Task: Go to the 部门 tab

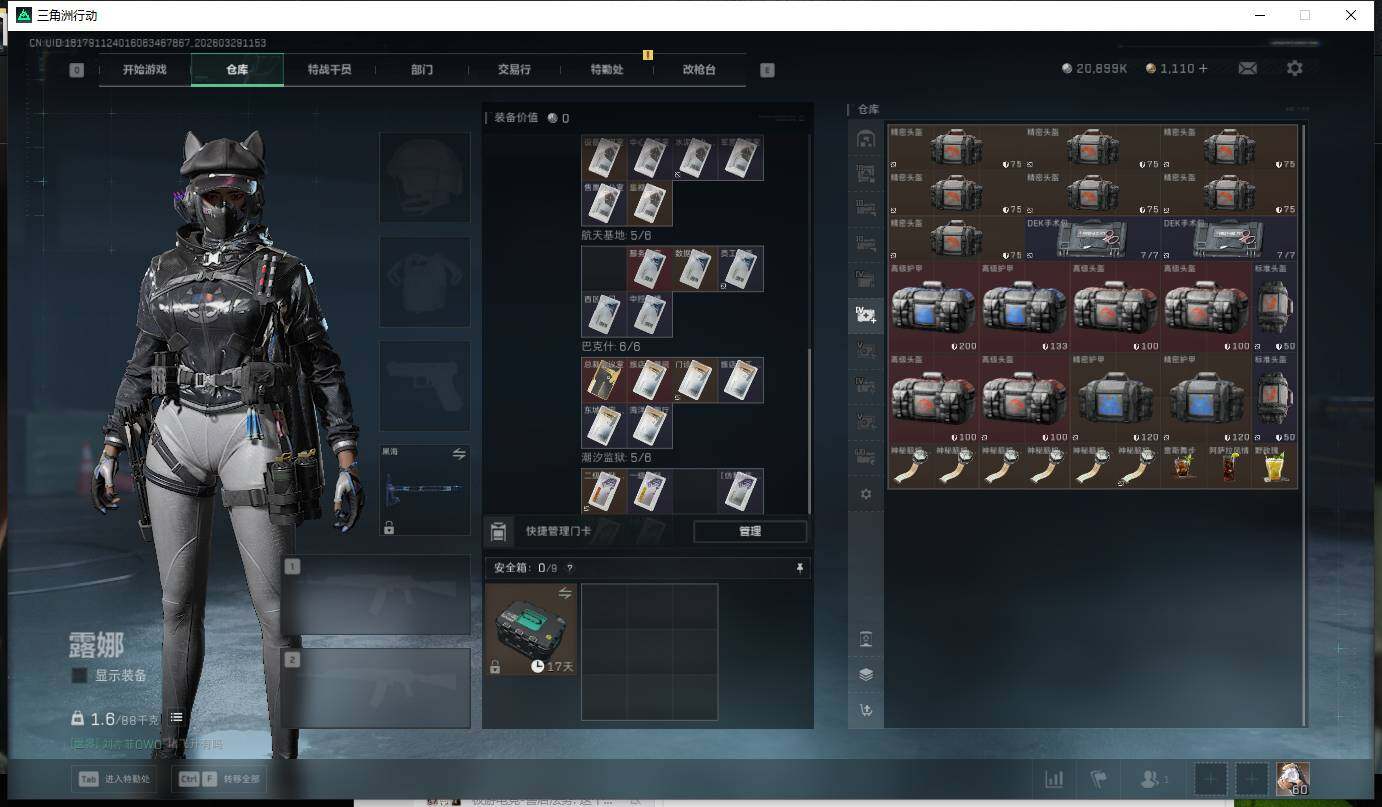Action: (422, 70)
